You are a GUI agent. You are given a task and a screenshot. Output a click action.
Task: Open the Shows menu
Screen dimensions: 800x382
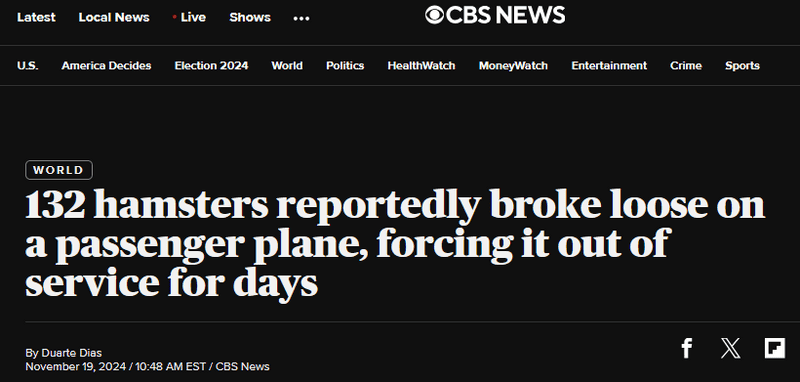[x=249, y=17]
